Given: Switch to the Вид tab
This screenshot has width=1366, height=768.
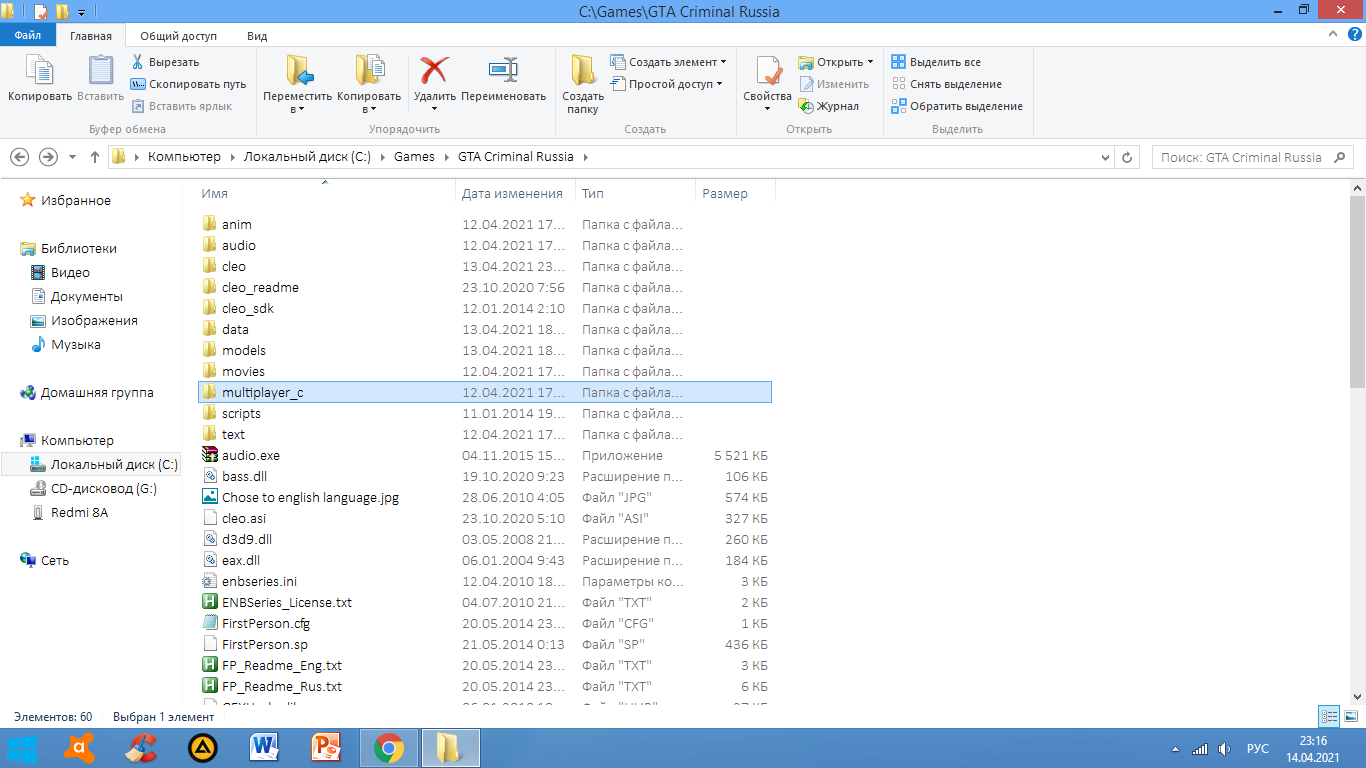Looking at the screenshot, I should [x=257, y=35].
